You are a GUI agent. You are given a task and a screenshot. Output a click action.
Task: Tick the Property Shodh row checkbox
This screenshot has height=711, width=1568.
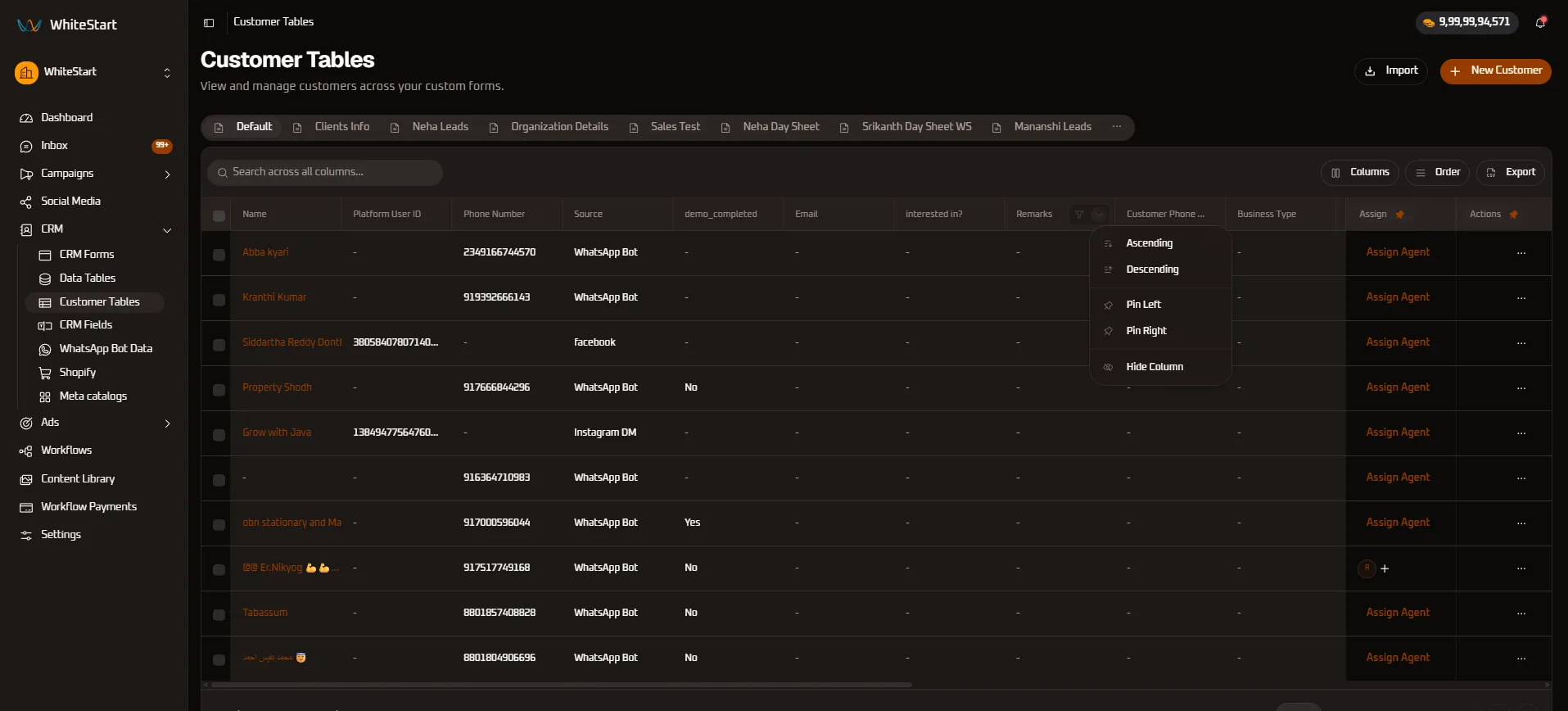[219, 390]
